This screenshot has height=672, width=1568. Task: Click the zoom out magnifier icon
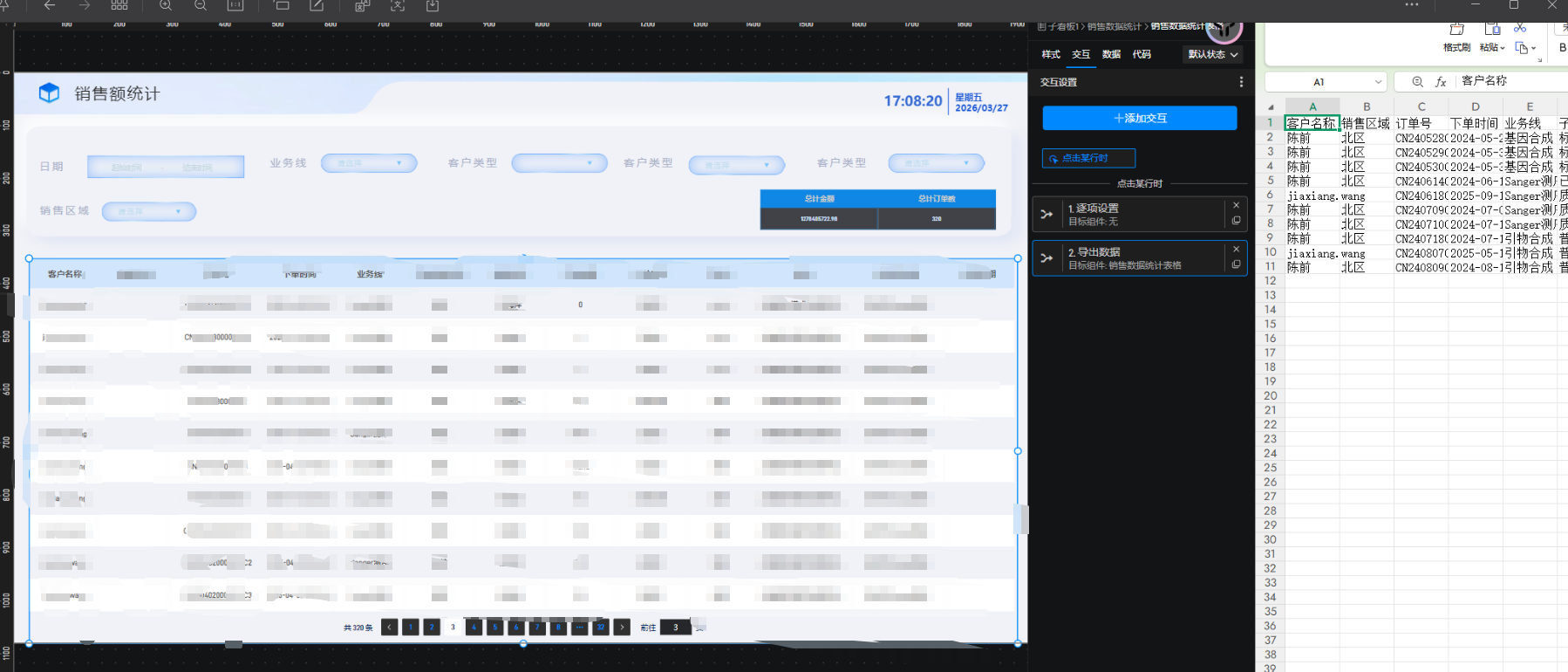(x=201, y=5)
